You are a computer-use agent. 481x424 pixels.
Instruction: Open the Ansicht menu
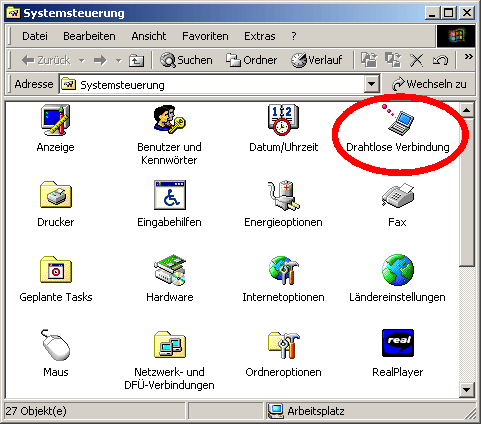pyautogui.click(x=149, y=36)
